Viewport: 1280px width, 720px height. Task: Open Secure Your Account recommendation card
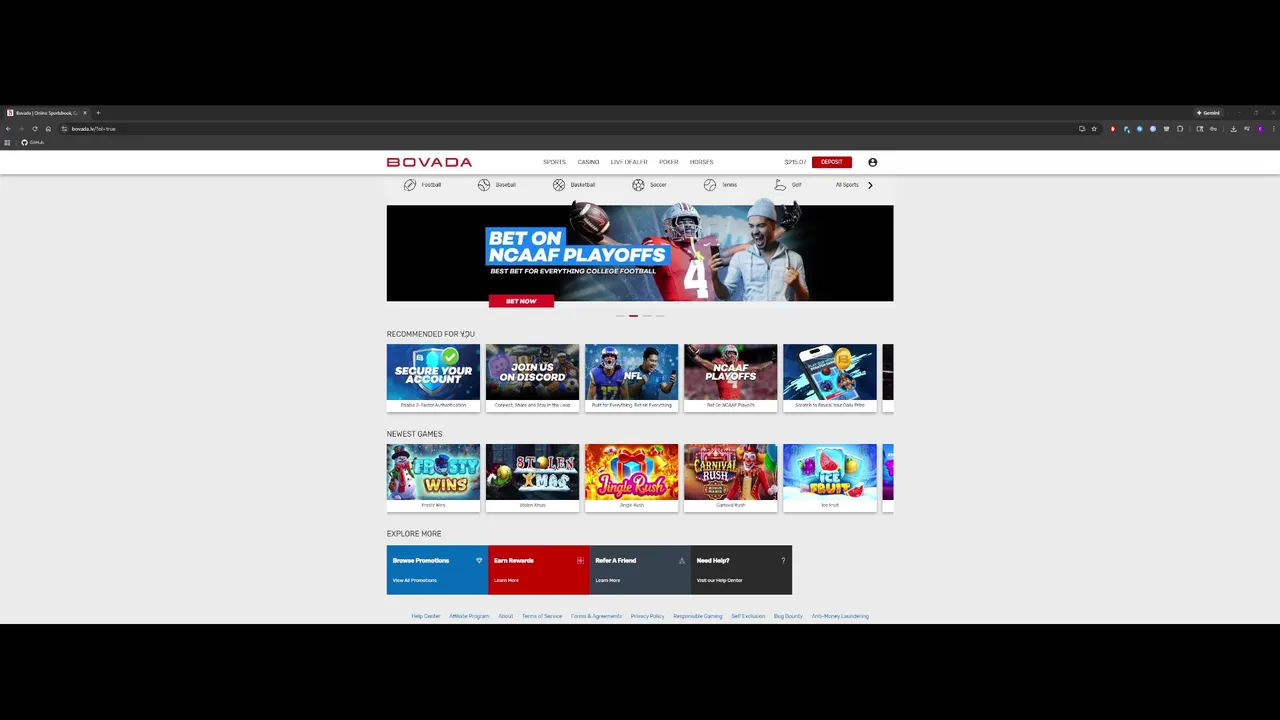(433, 377)
